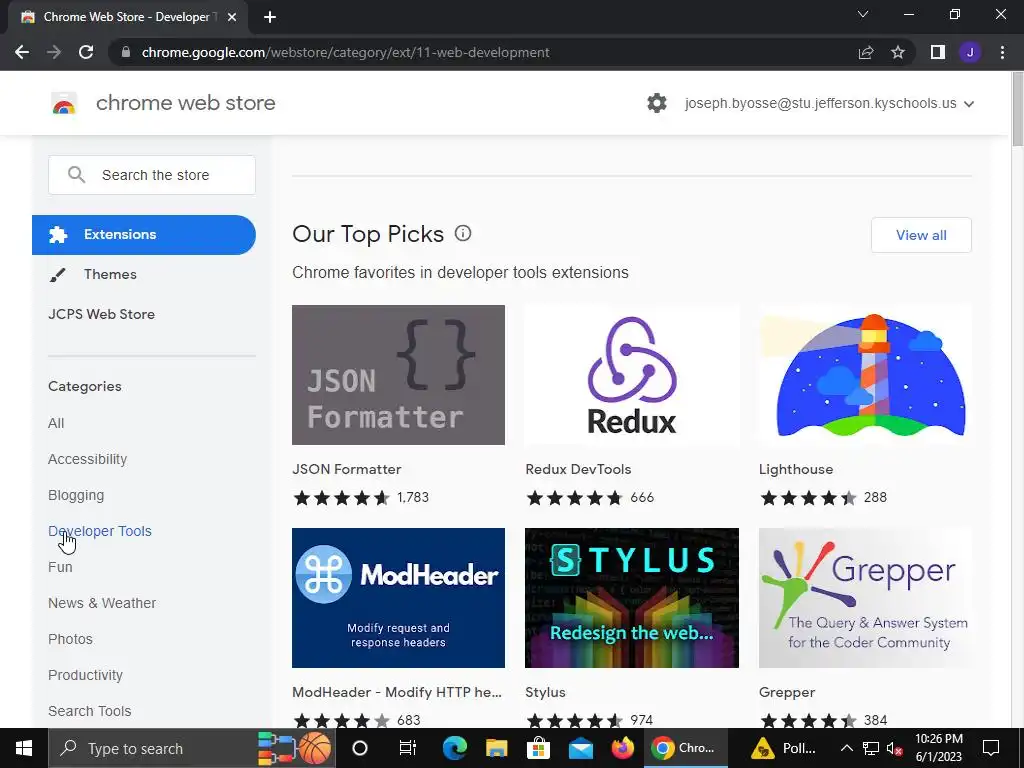Open Task View on the taskbar
This screenshot has width=1024, height=768.
pos(408,748)
